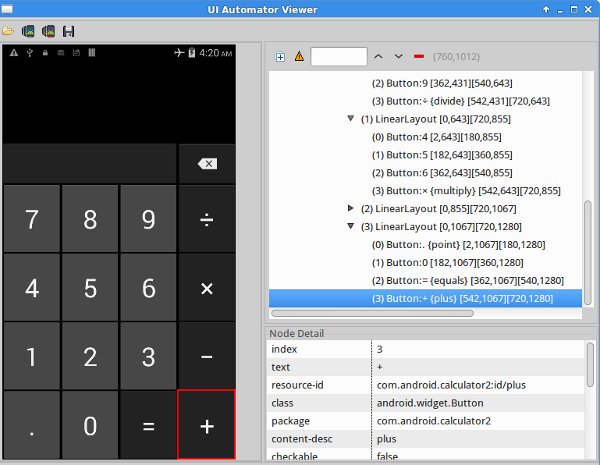The image size is (600, 465).
Task: Tap calculator key 4
Action: [32, 287]
